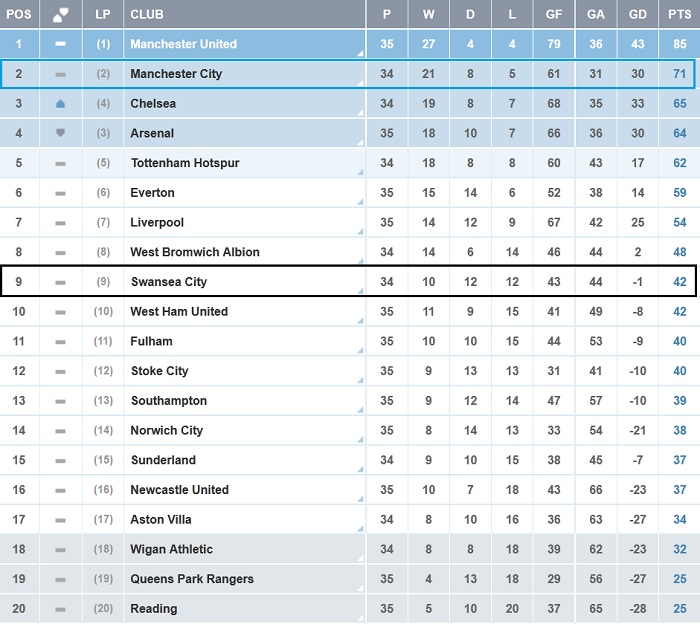Click Wigan Athletic's no-change dash icon

click(x=60, y=549)
